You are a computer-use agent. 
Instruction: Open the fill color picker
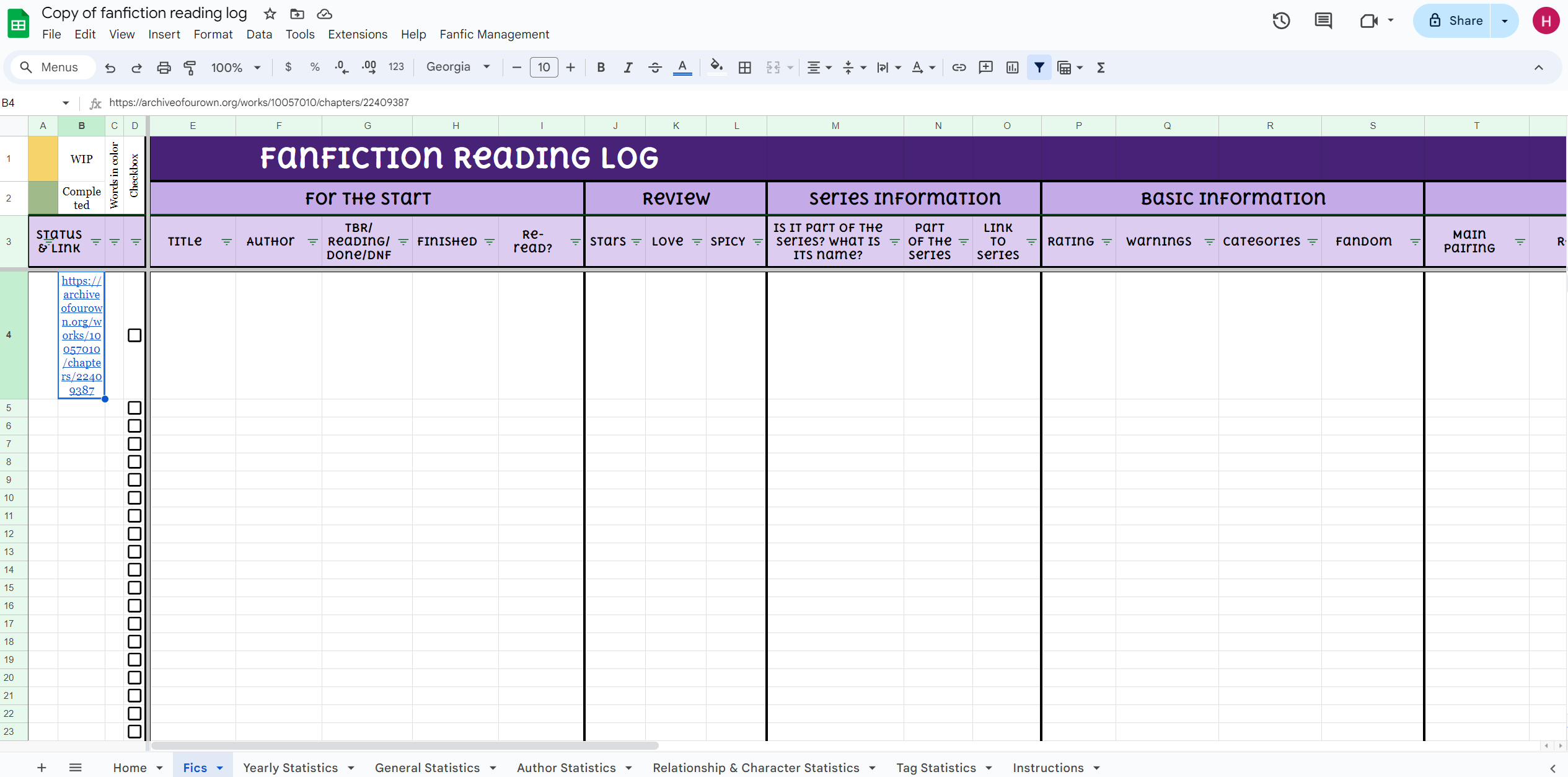point(716,67)
